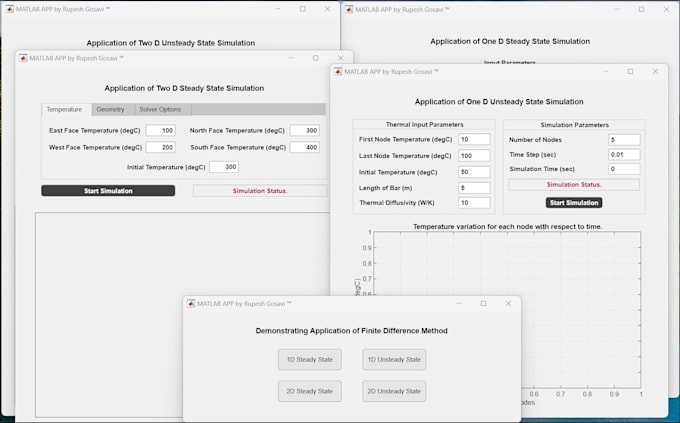Select the South Face Temperature field
Screen dimensions: 680x423
click(x=304, y=147)
